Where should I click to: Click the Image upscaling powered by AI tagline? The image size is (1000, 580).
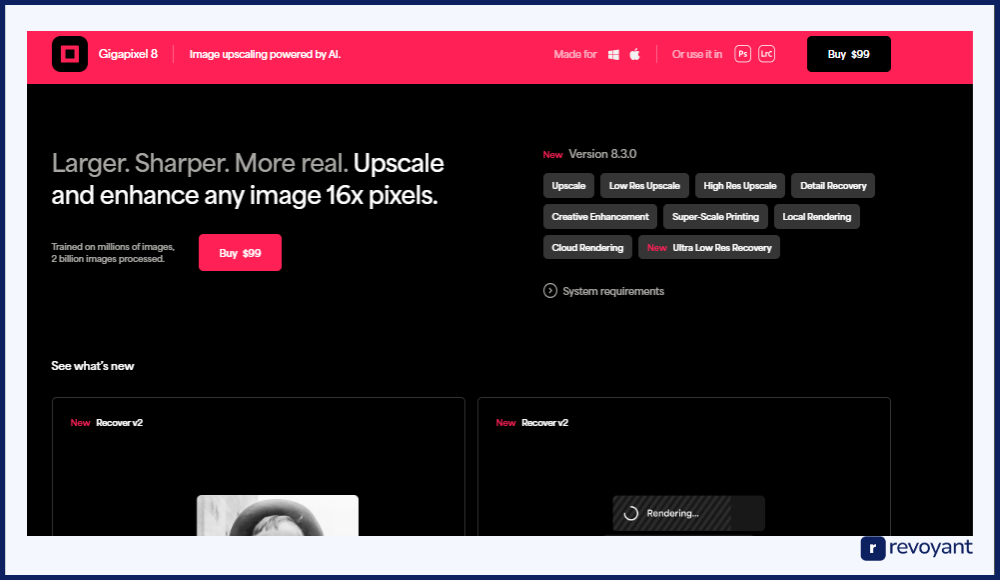265,54
